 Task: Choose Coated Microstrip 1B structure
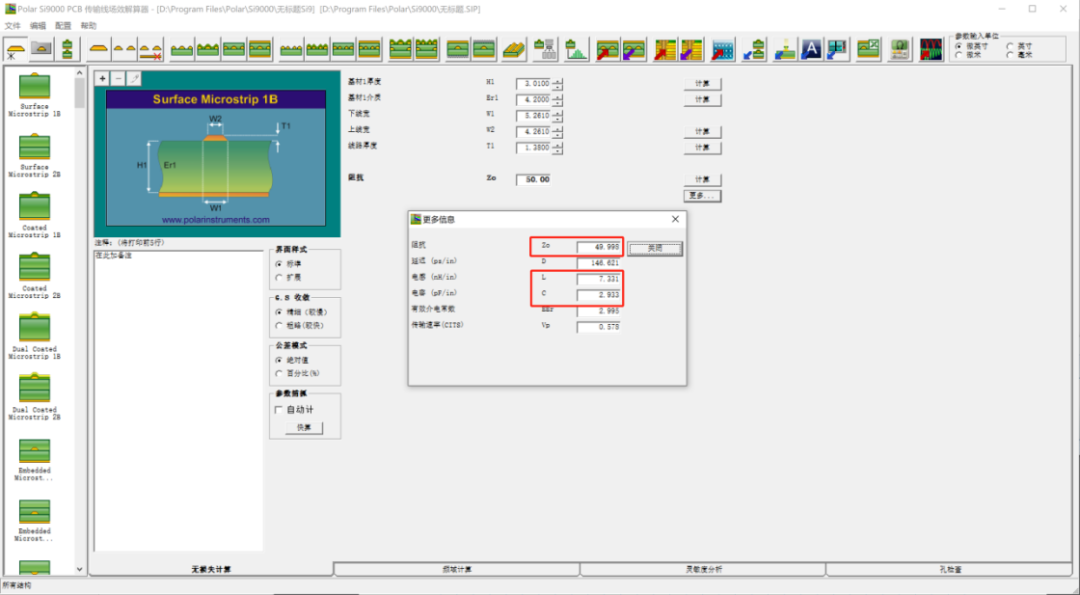(34, 216)
